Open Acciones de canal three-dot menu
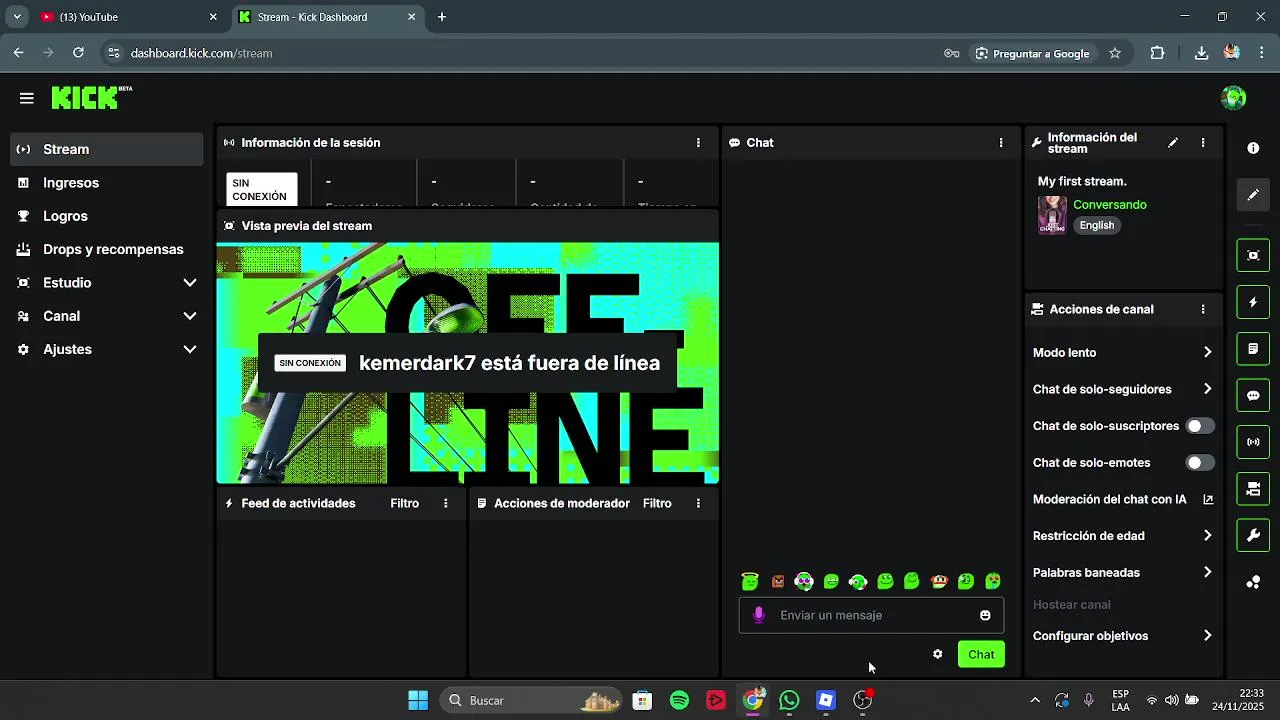 [x=1203, y=310]
